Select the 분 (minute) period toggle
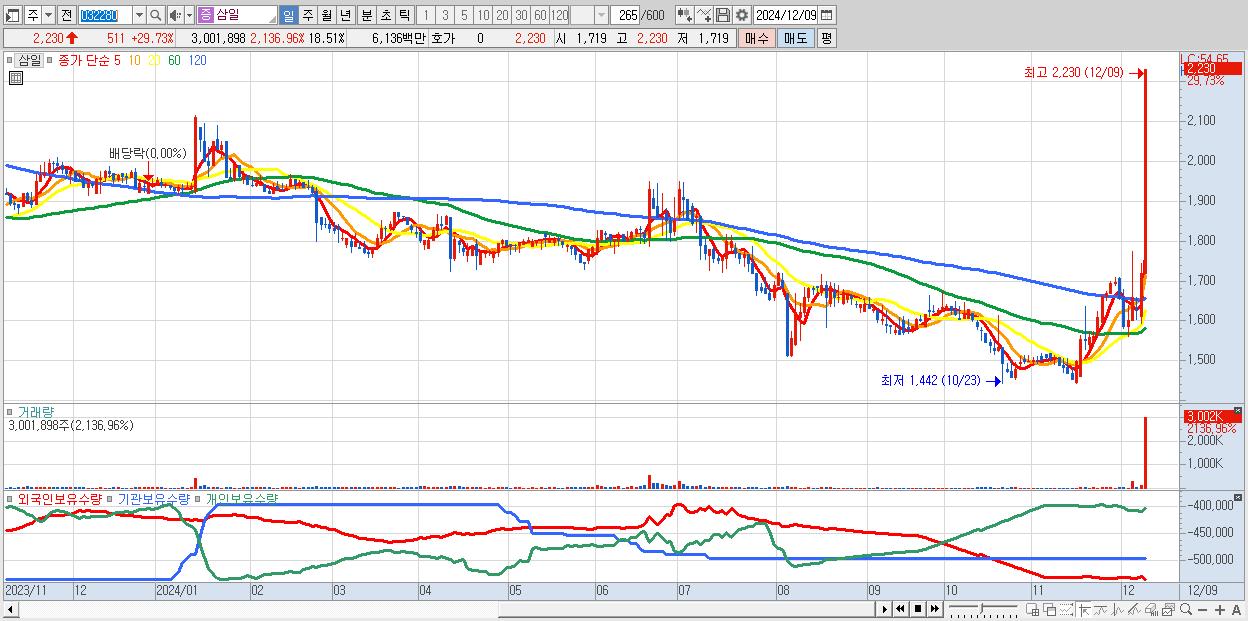This screenshot has height=621, width=1248. [367, 15]
